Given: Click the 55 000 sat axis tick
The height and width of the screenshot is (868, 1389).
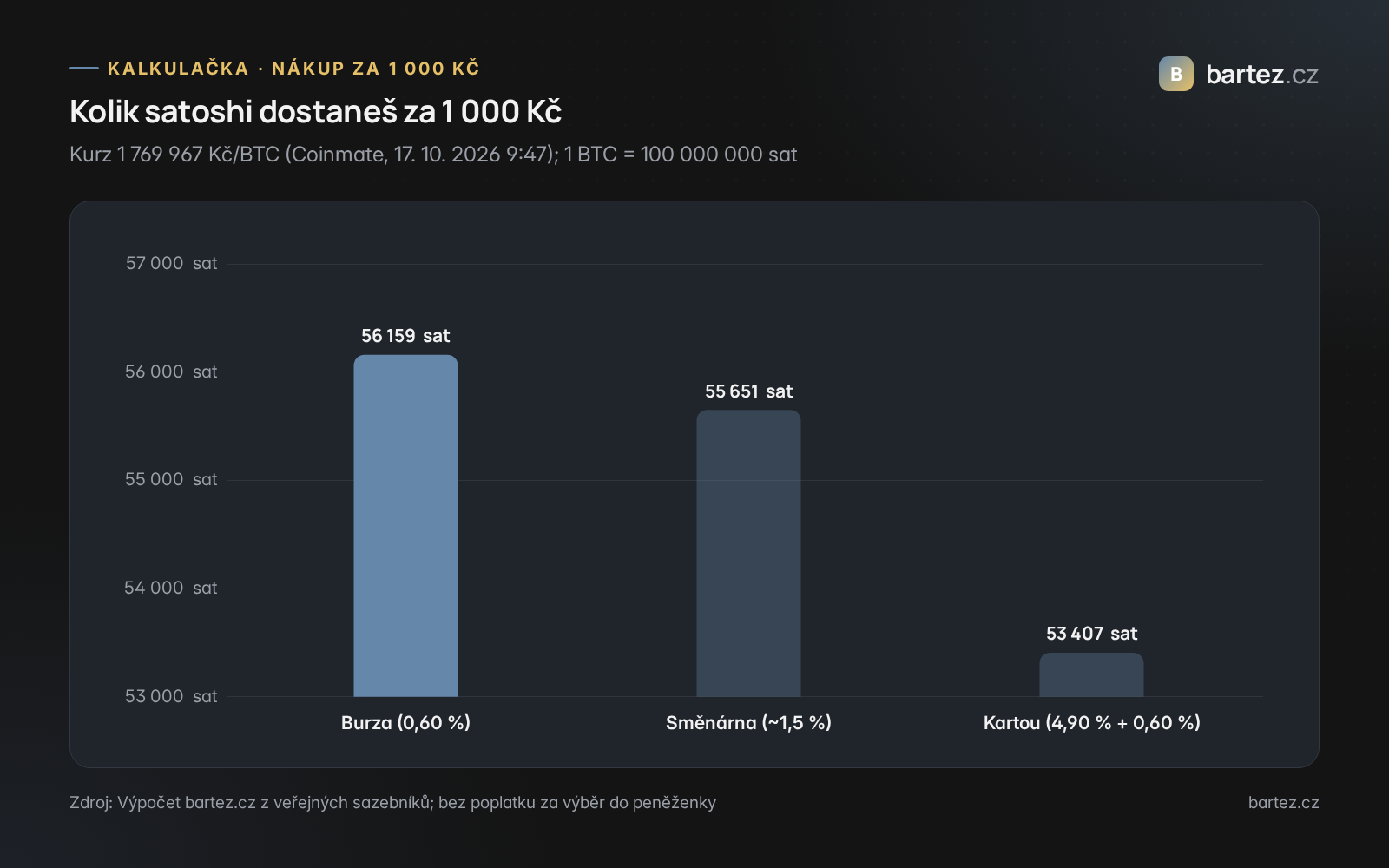Looking at the screenshot, I should pyautogui.click(x=171, y=479).
